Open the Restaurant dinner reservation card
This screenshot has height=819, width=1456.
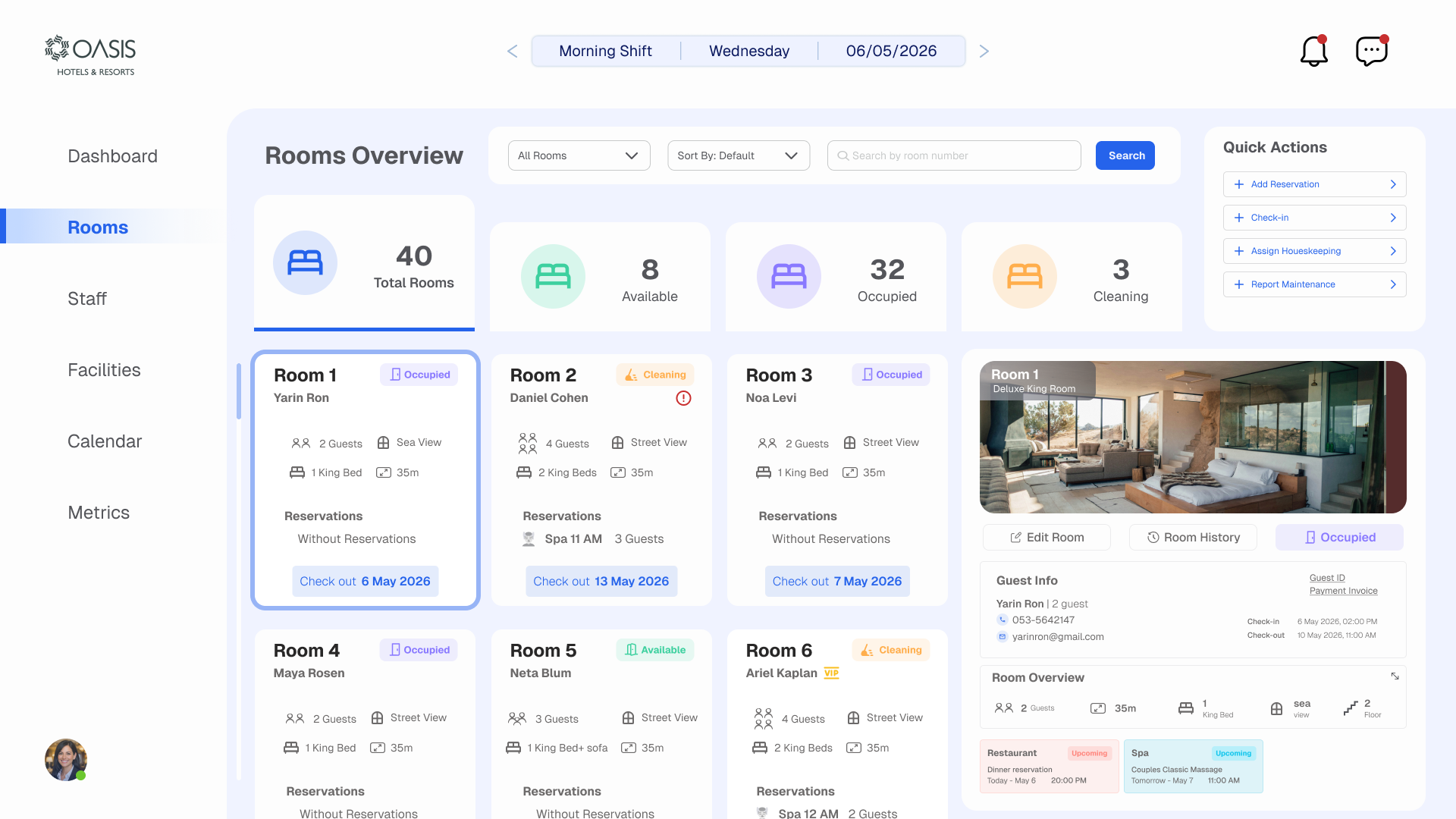click(x=1049, y=766)
